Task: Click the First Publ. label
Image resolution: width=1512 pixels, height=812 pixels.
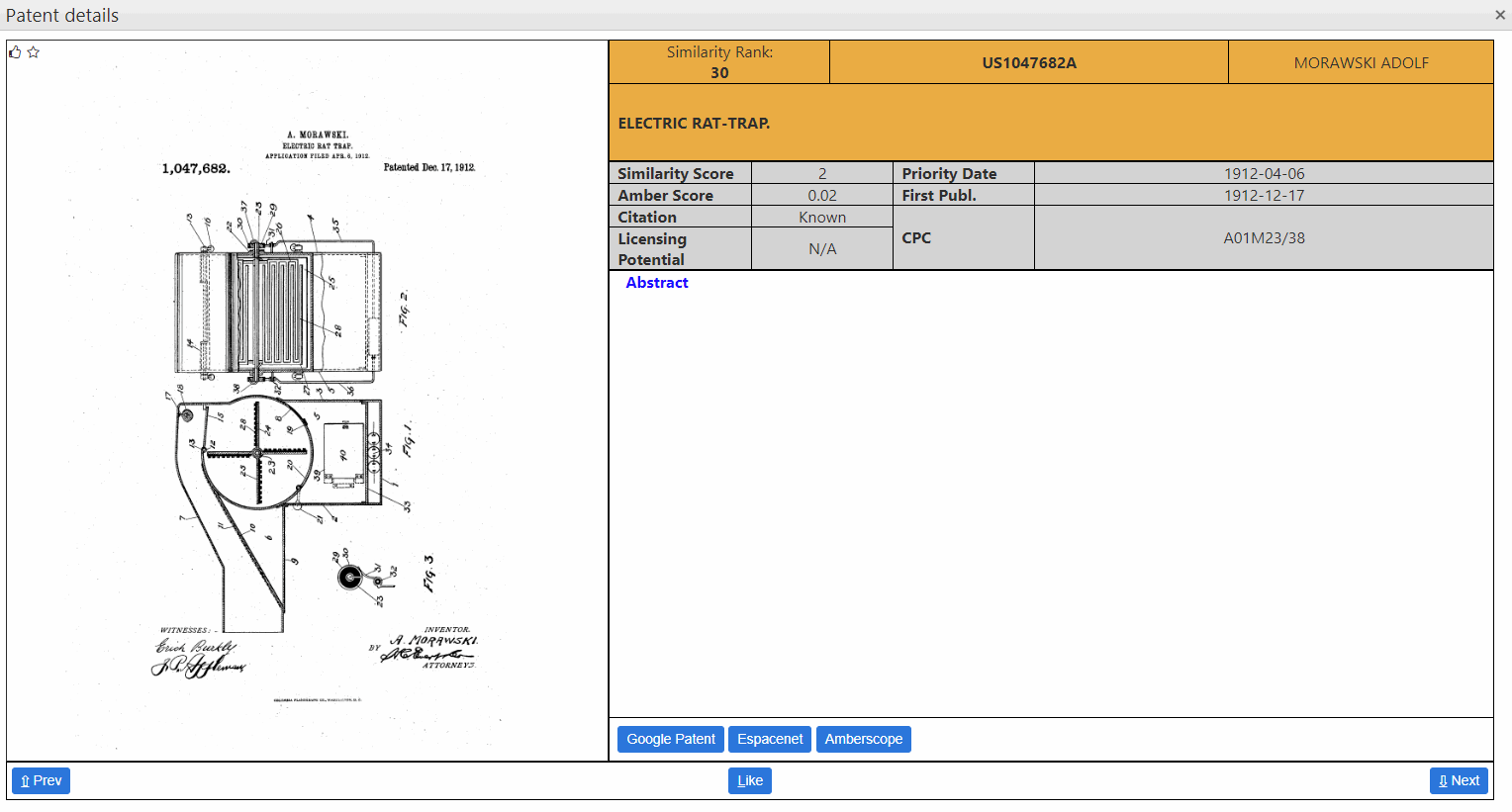Action: [939, 196]
